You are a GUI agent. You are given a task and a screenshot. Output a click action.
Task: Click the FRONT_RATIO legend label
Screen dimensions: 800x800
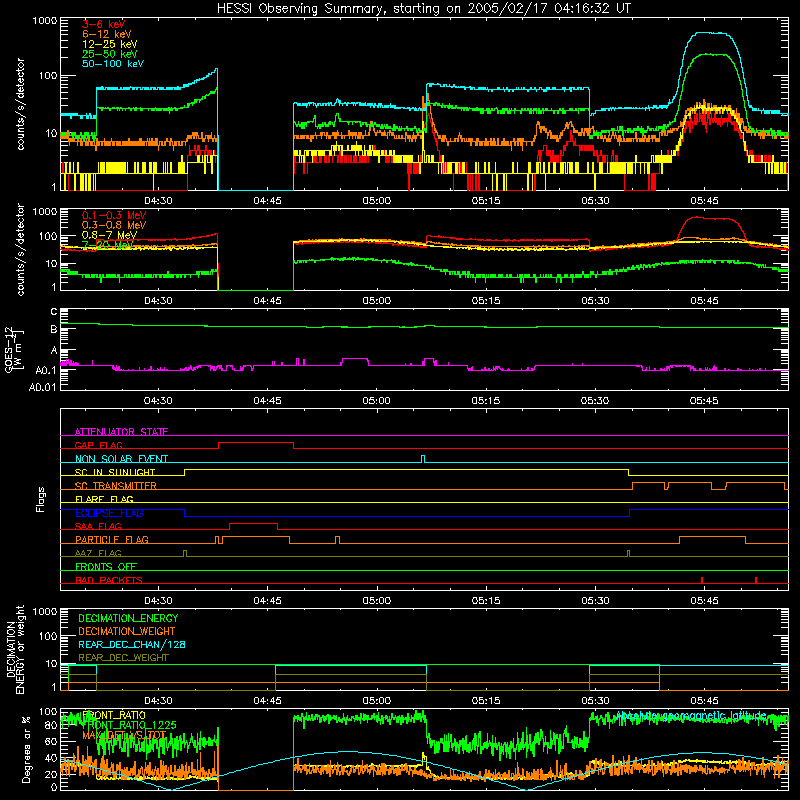(114, 715)
